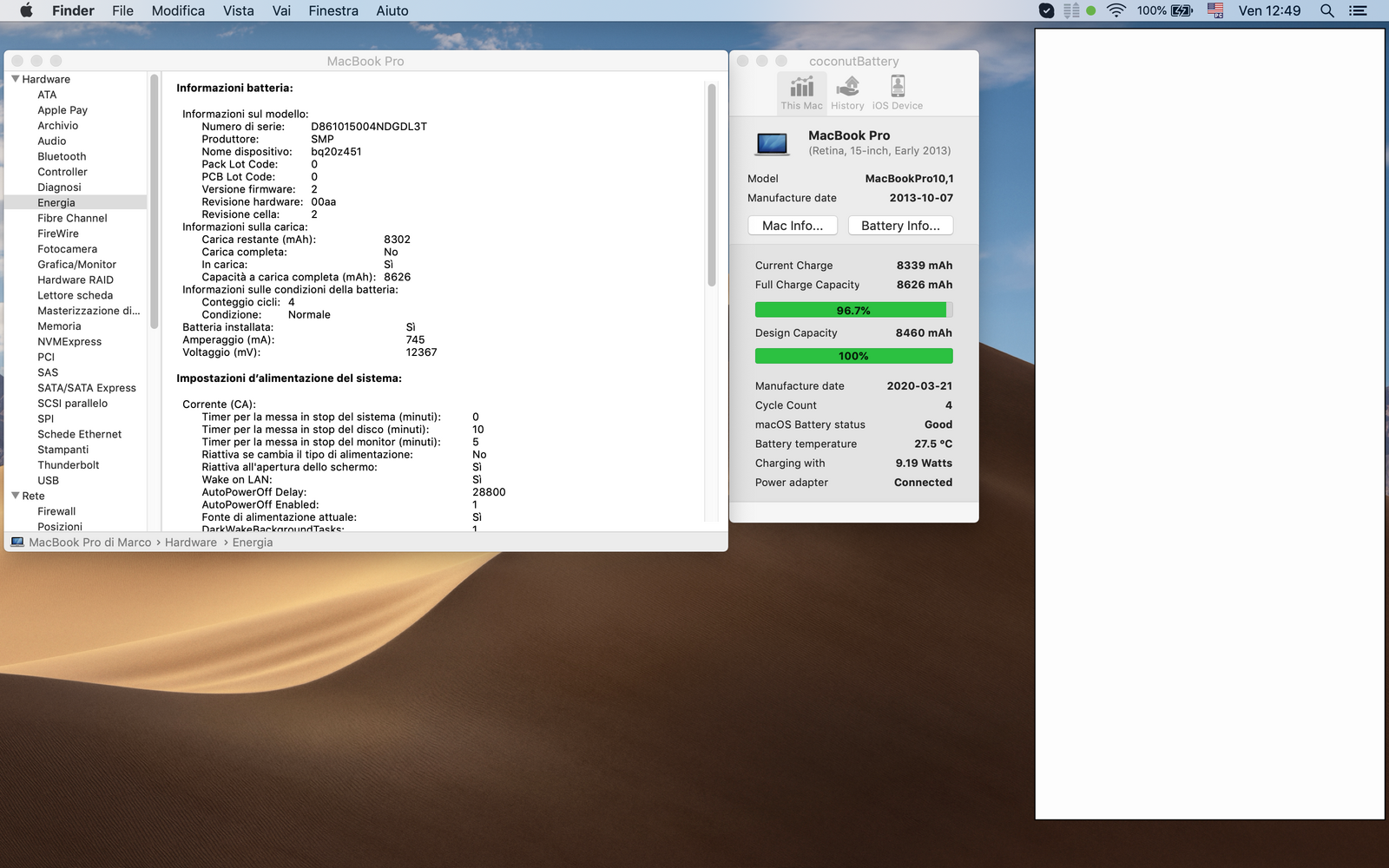Click the Energia link in the path bar
Image resolution: width=1389 pixels, height=868 pixels.
pyautogui.click(x=253, y=542)
